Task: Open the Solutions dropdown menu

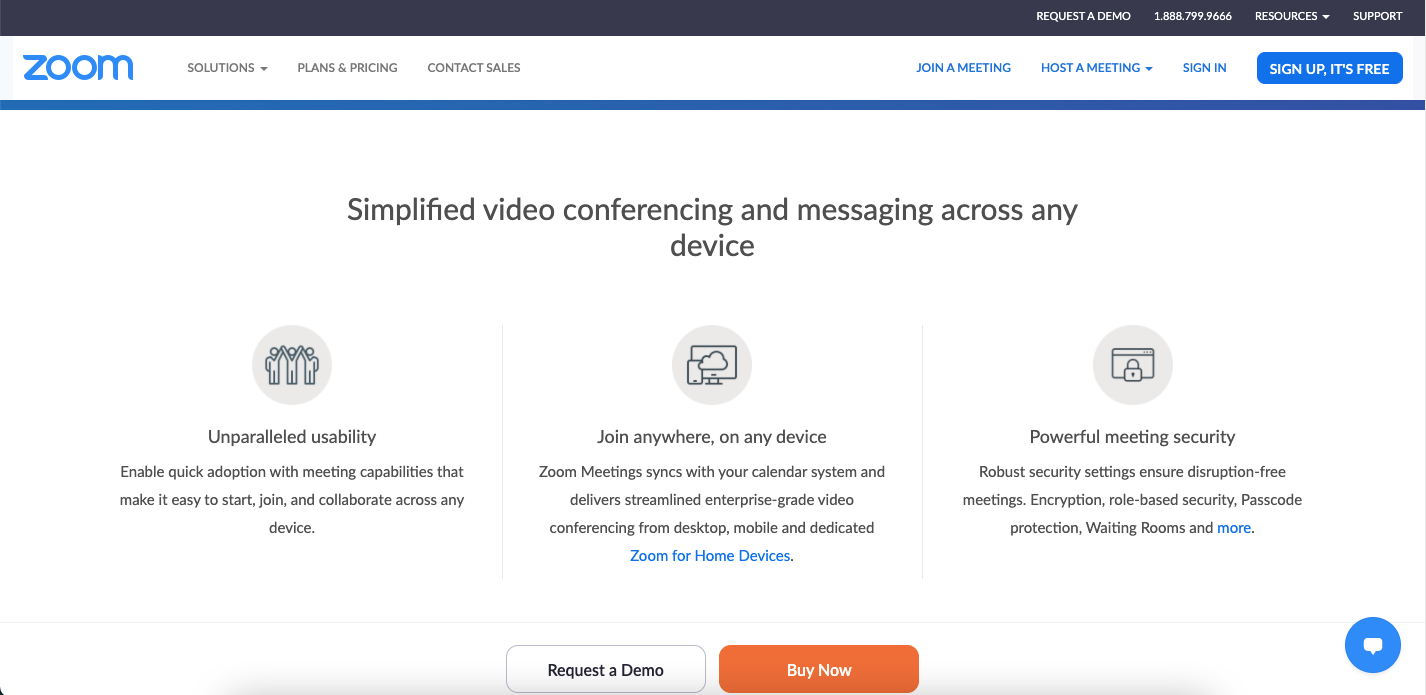Action: (x=226, y=67)
